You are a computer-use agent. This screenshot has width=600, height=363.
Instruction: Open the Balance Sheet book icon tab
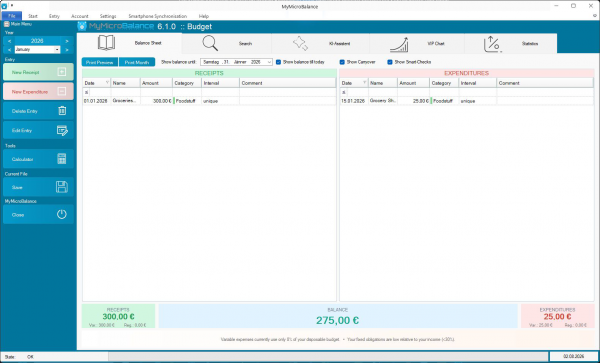(106, 43)
